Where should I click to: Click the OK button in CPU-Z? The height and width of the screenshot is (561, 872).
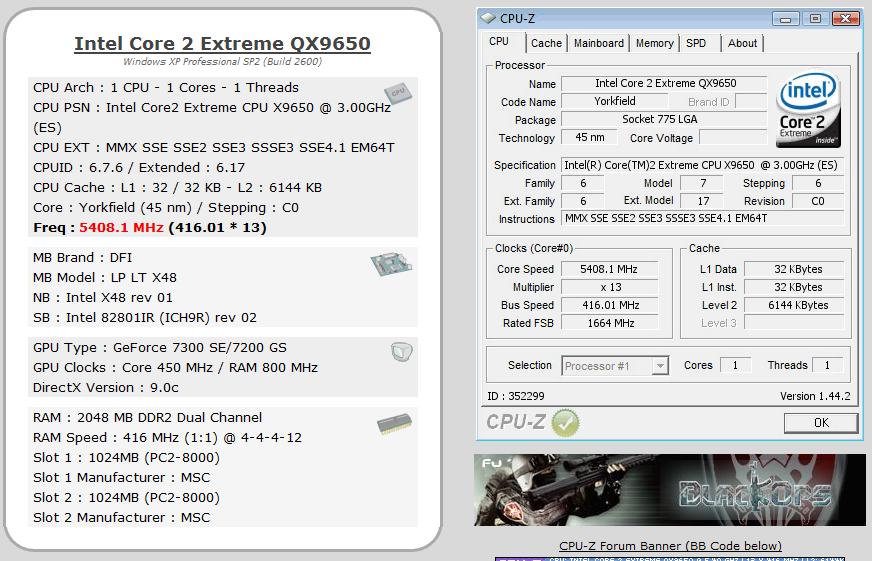coord(821,423)
